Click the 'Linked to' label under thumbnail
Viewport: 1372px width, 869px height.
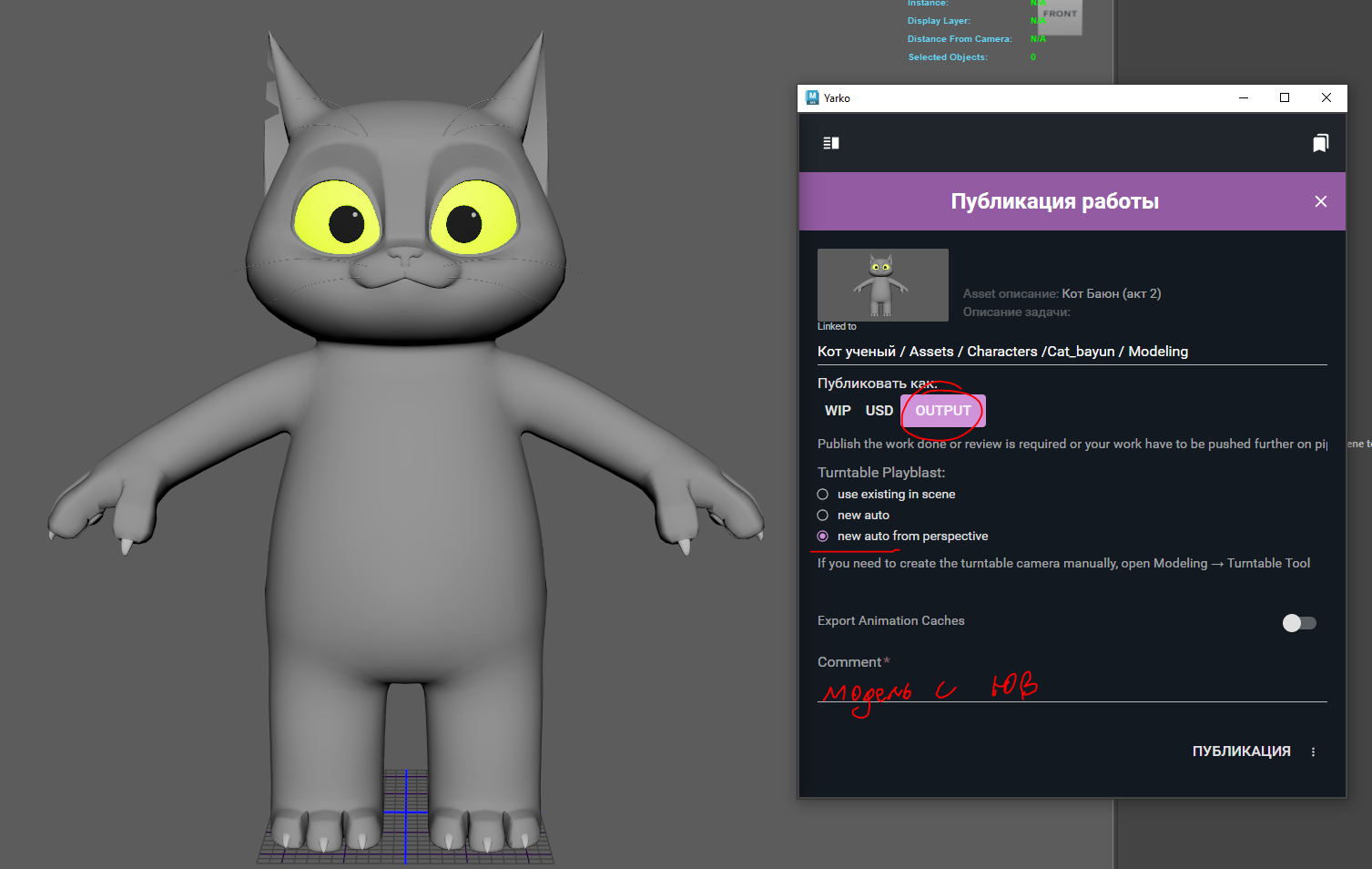click(837, 326)
